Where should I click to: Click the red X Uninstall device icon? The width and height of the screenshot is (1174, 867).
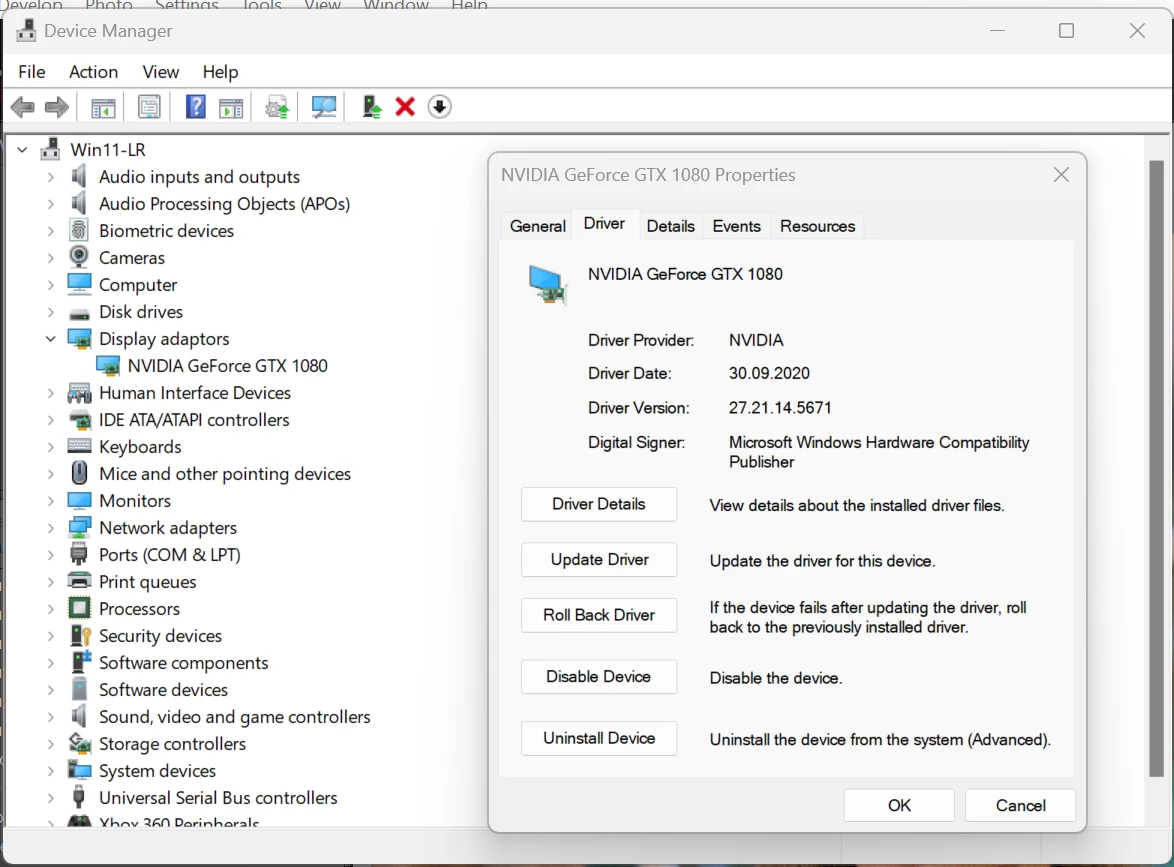tap(405, 107)
